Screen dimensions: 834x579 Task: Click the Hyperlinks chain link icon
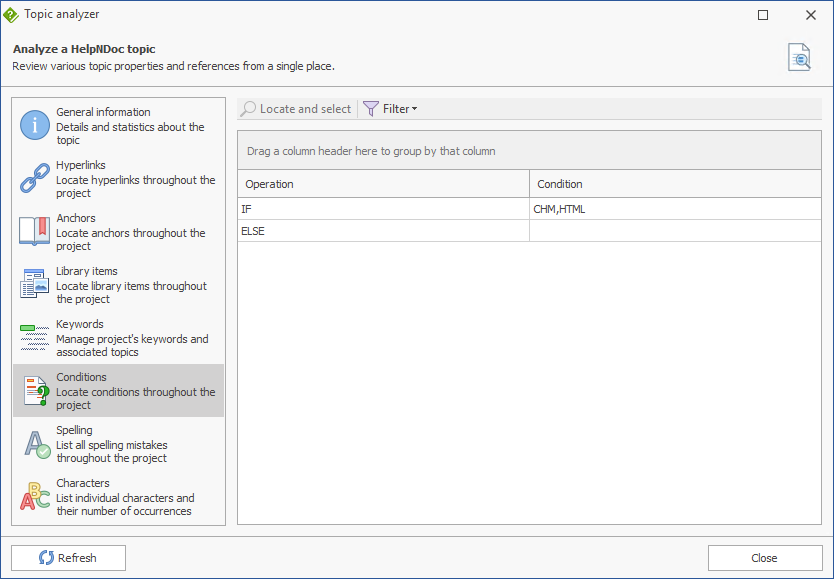click(35, 178)
